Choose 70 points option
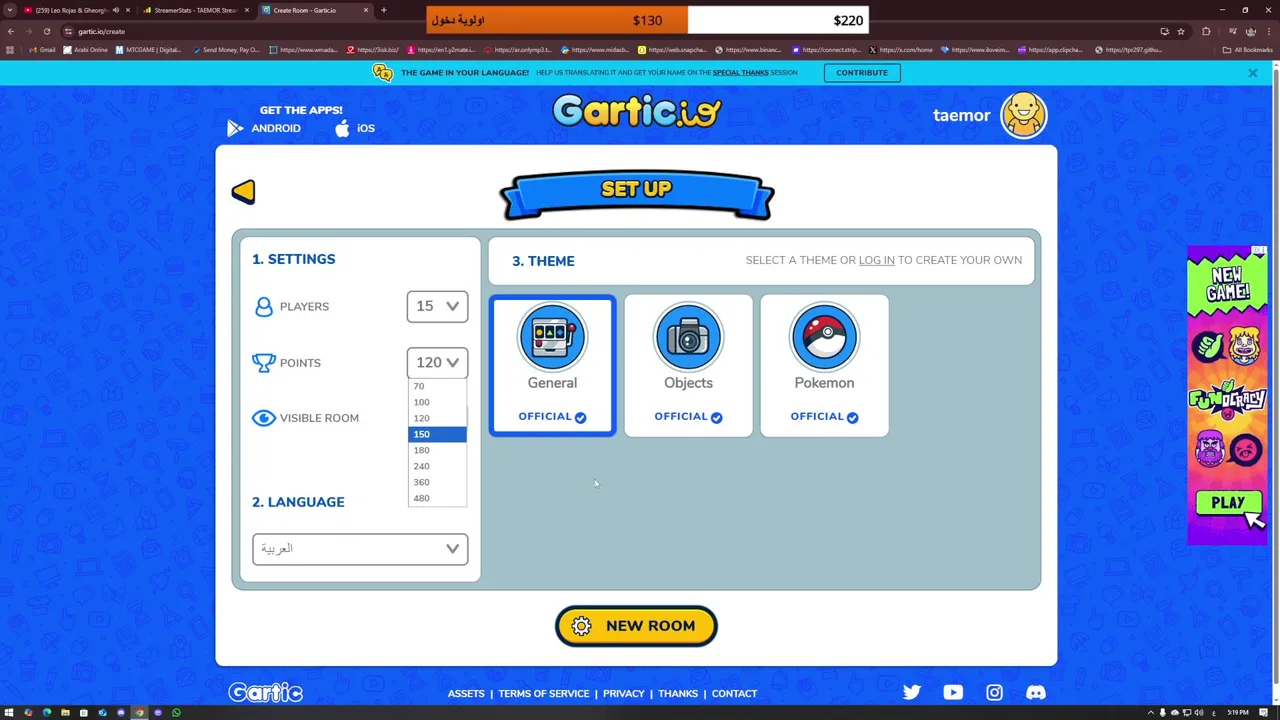 pos(437,386)
